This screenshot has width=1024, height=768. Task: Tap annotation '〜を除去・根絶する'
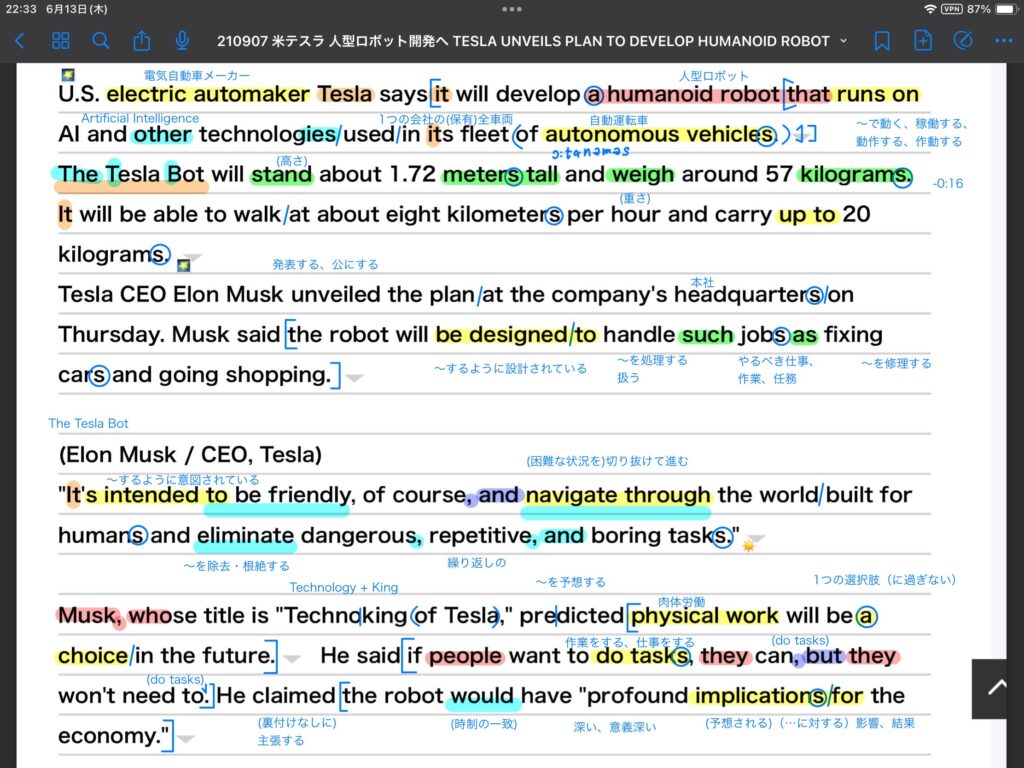point(236,566)
